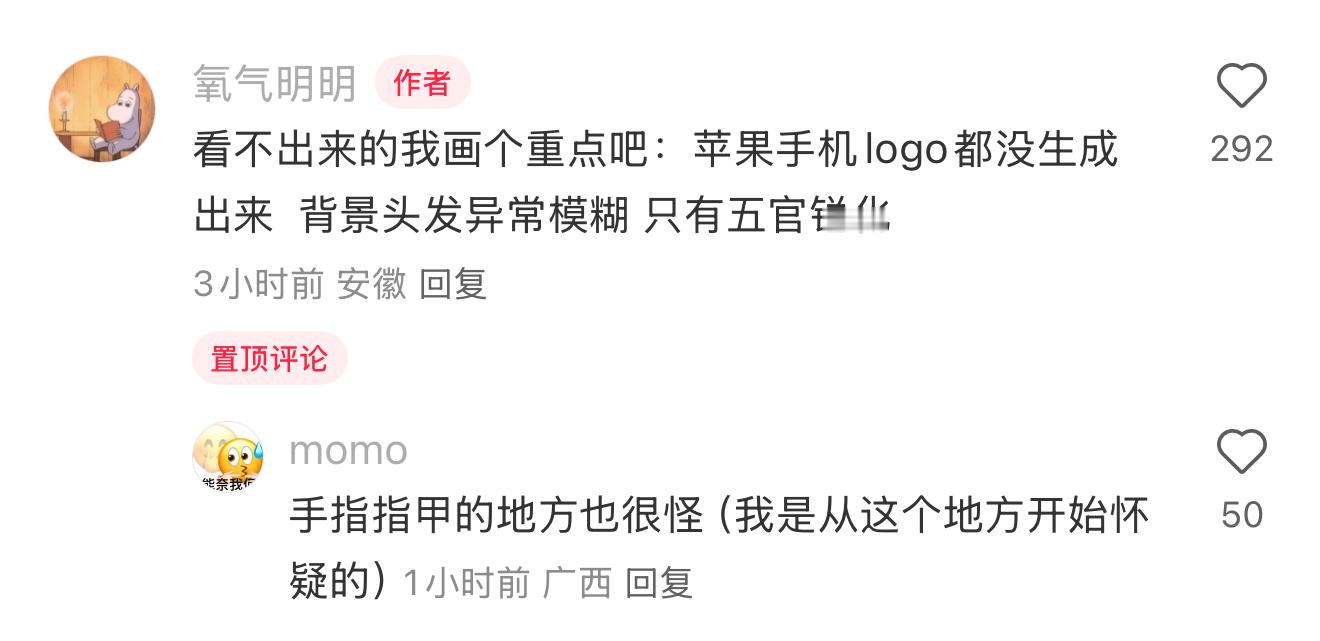Click the momo username
This screenshot has width=1320, height=641.
click(348, 450)
